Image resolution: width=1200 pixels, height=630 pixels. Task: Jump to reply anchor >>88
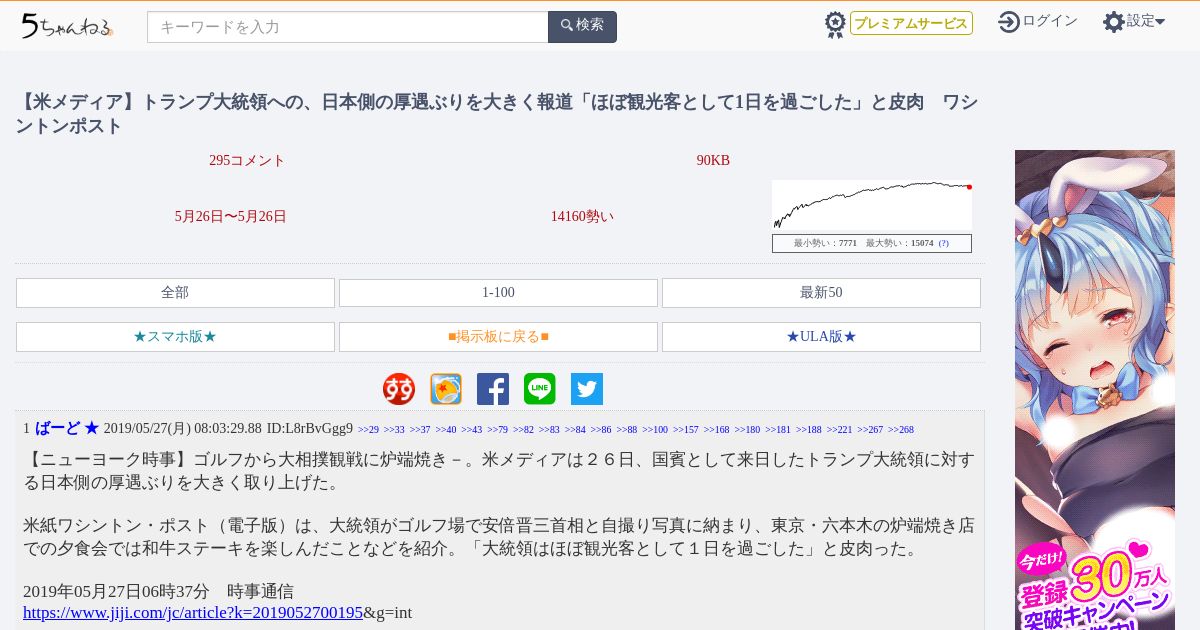pos(627,430)
